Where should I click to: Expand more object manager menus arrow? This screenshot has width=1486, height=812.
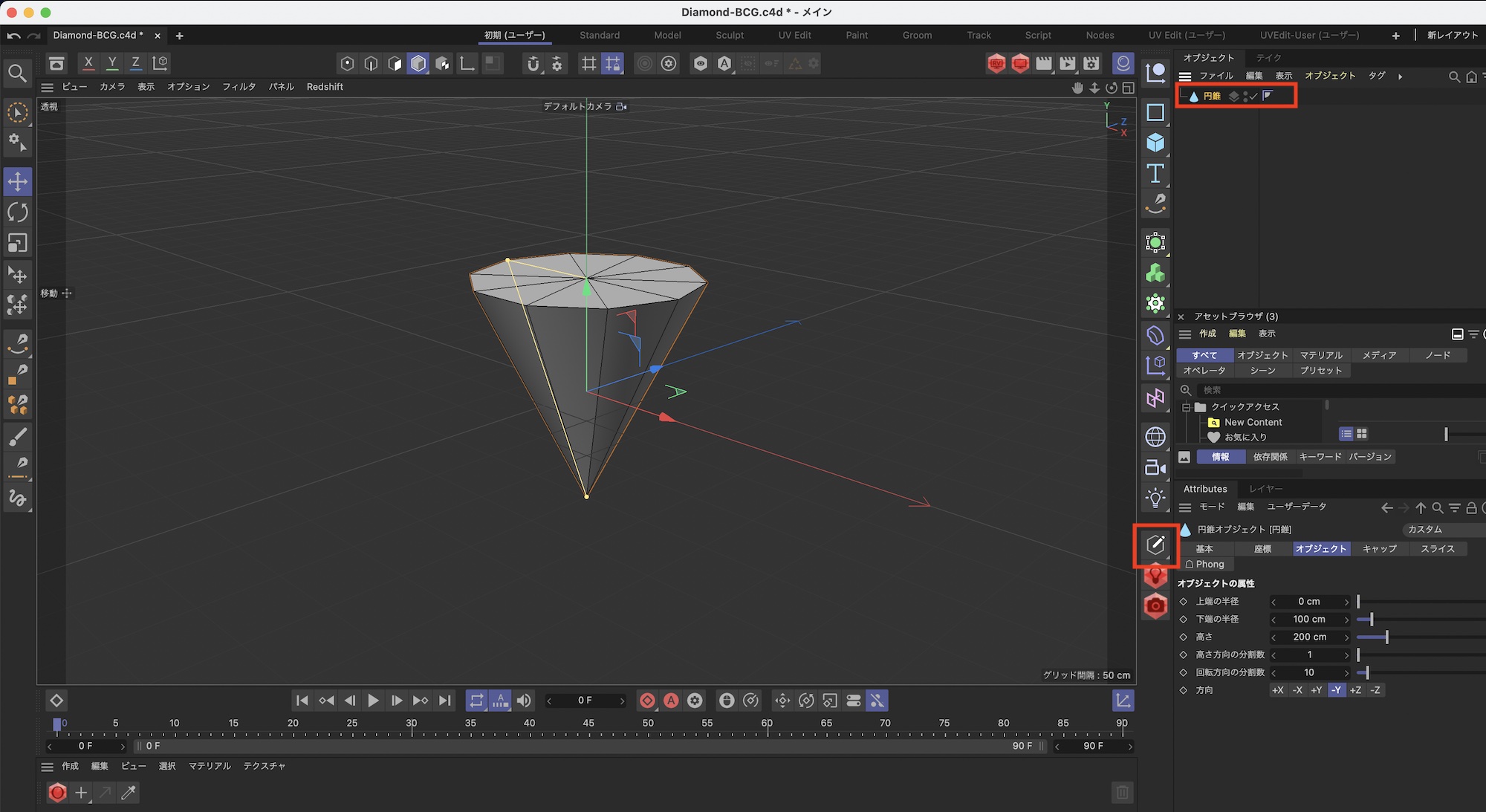pos(1401,77)
